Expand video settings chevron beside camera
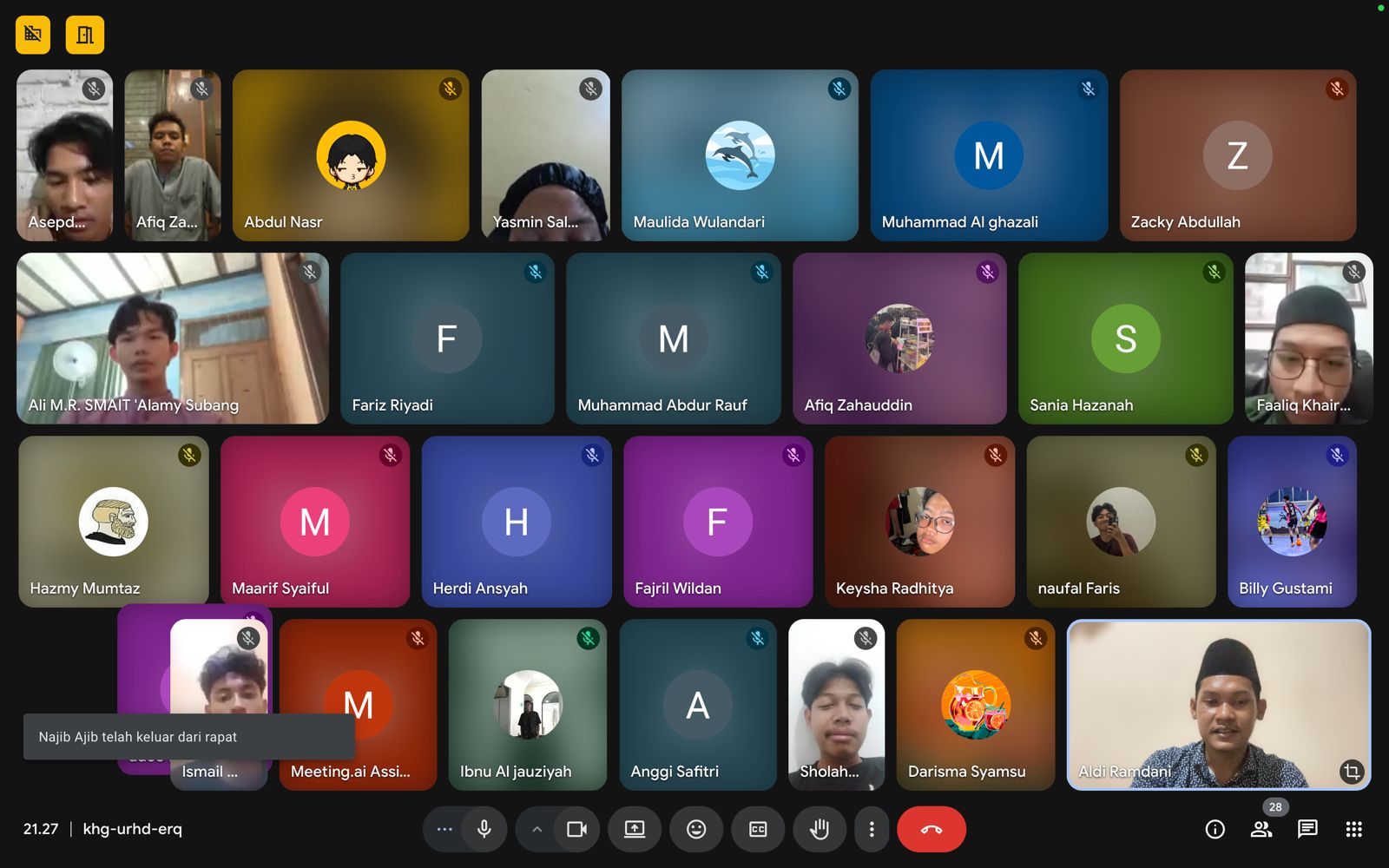 click(x=537, y=829)
